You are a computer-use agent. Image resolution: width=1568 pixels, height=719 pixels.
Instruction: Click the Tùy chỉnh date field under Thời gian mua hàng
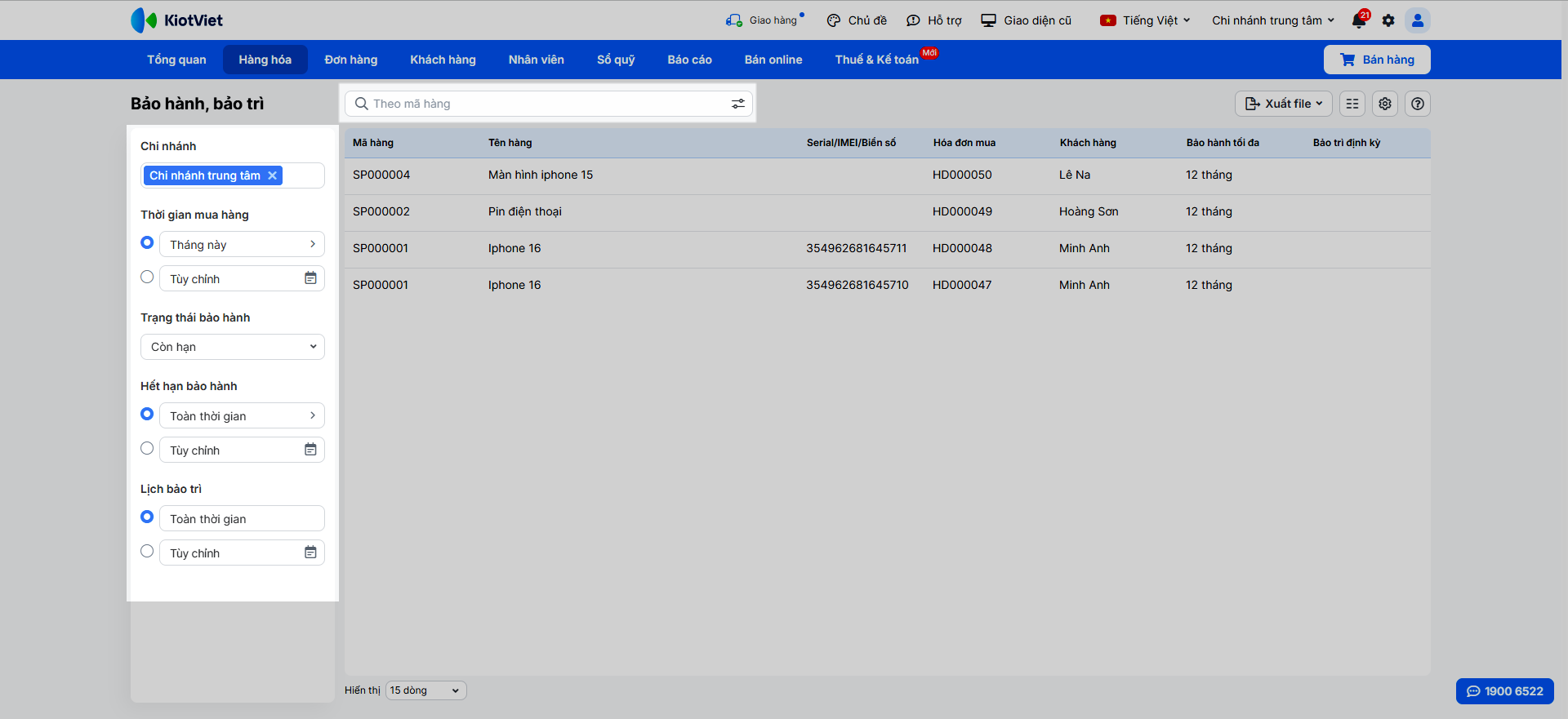click(242, 278)
